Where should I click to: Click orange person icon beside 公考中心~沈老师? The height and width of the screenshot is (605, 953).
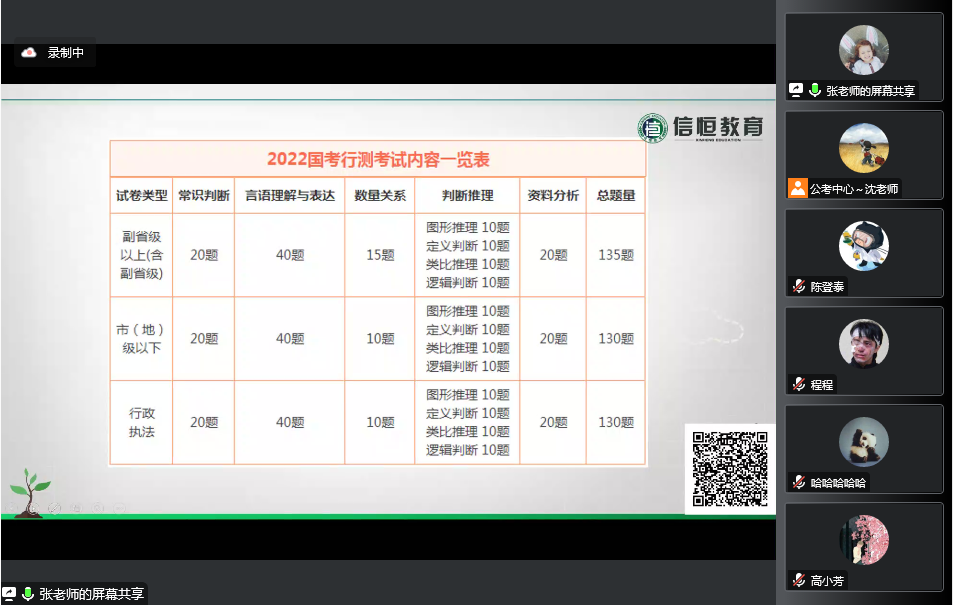(x=797, y=188)
